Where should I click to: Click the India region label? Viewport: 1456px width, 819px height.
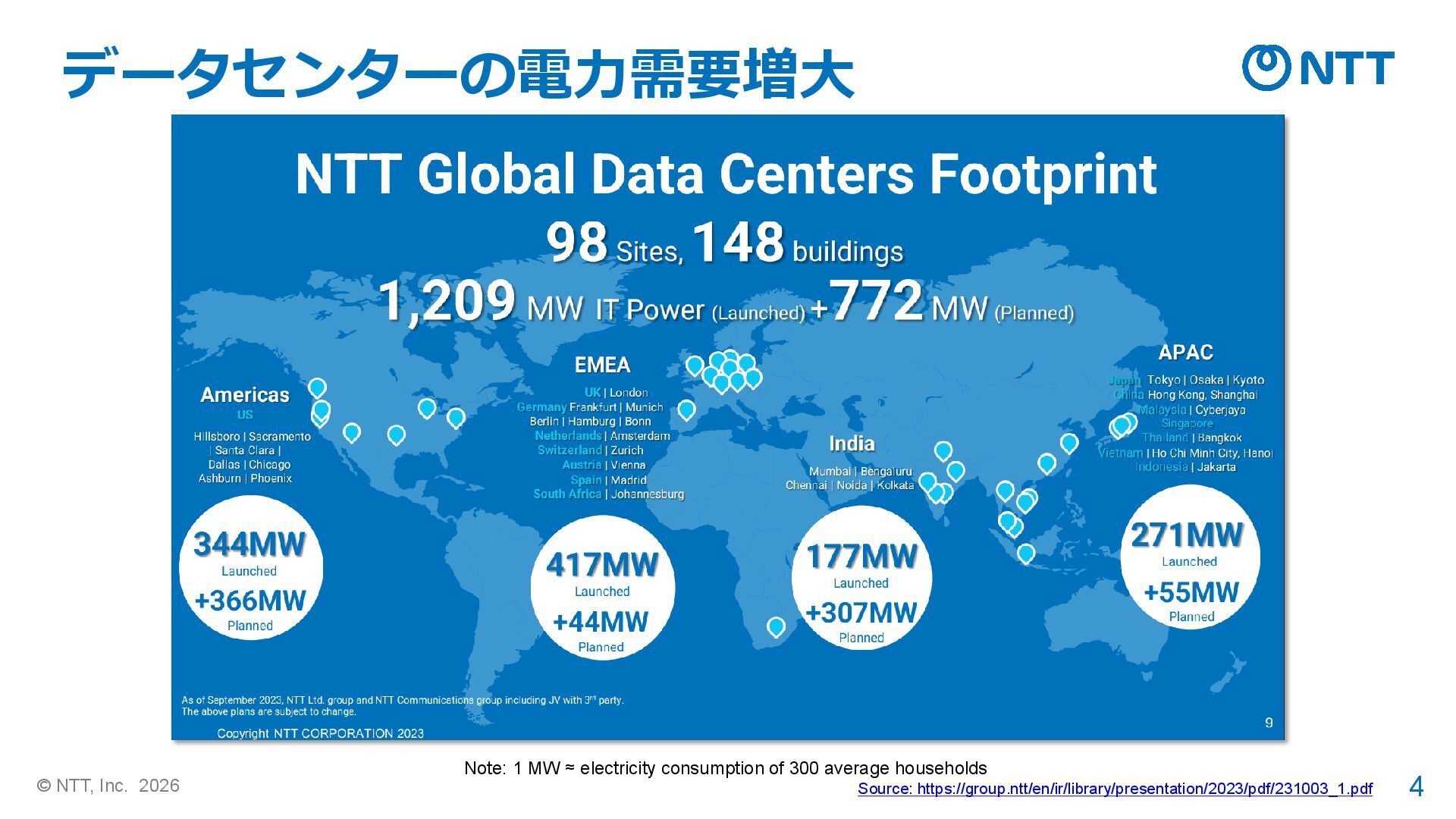[851, 444]
